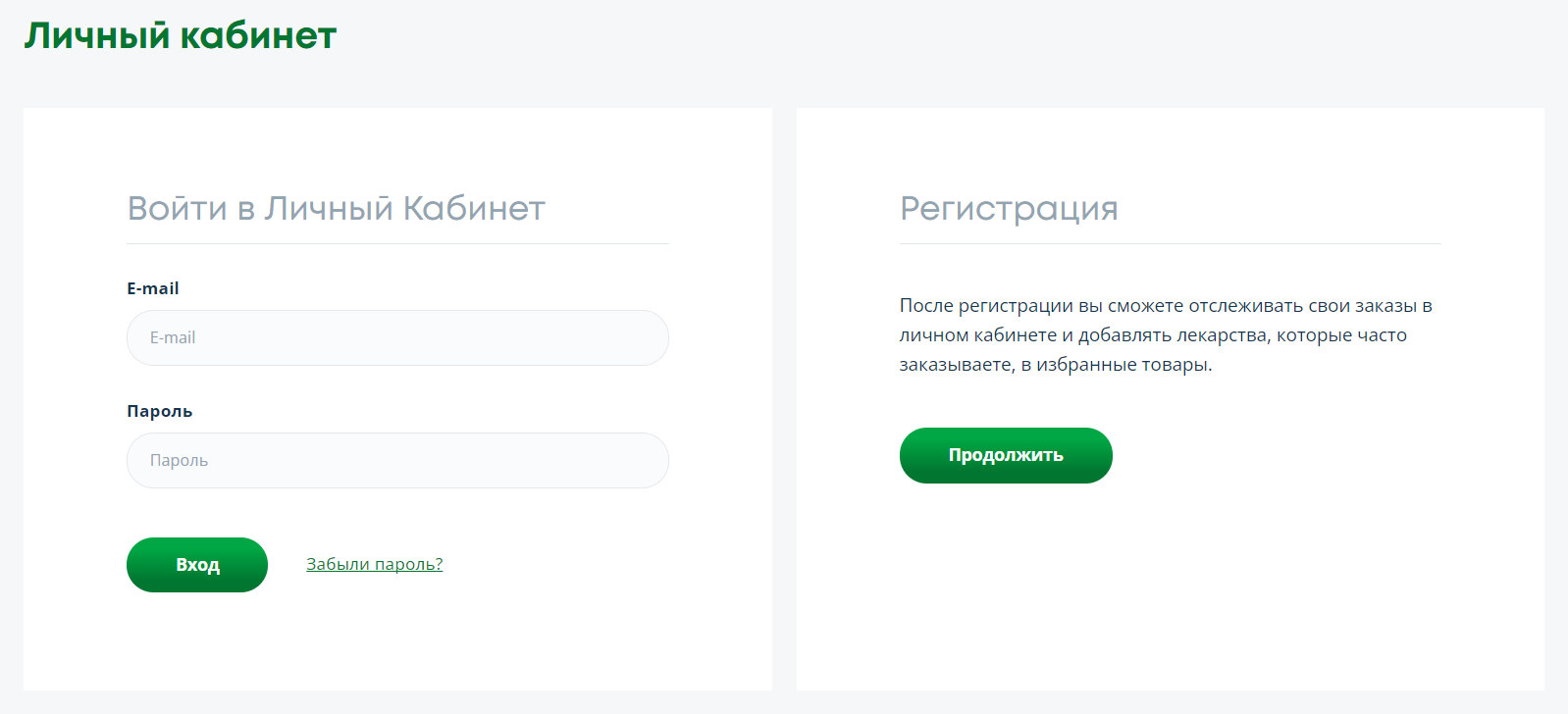Click the word Кабинет in login heading

pyautogui.click(x=474, y=208)
